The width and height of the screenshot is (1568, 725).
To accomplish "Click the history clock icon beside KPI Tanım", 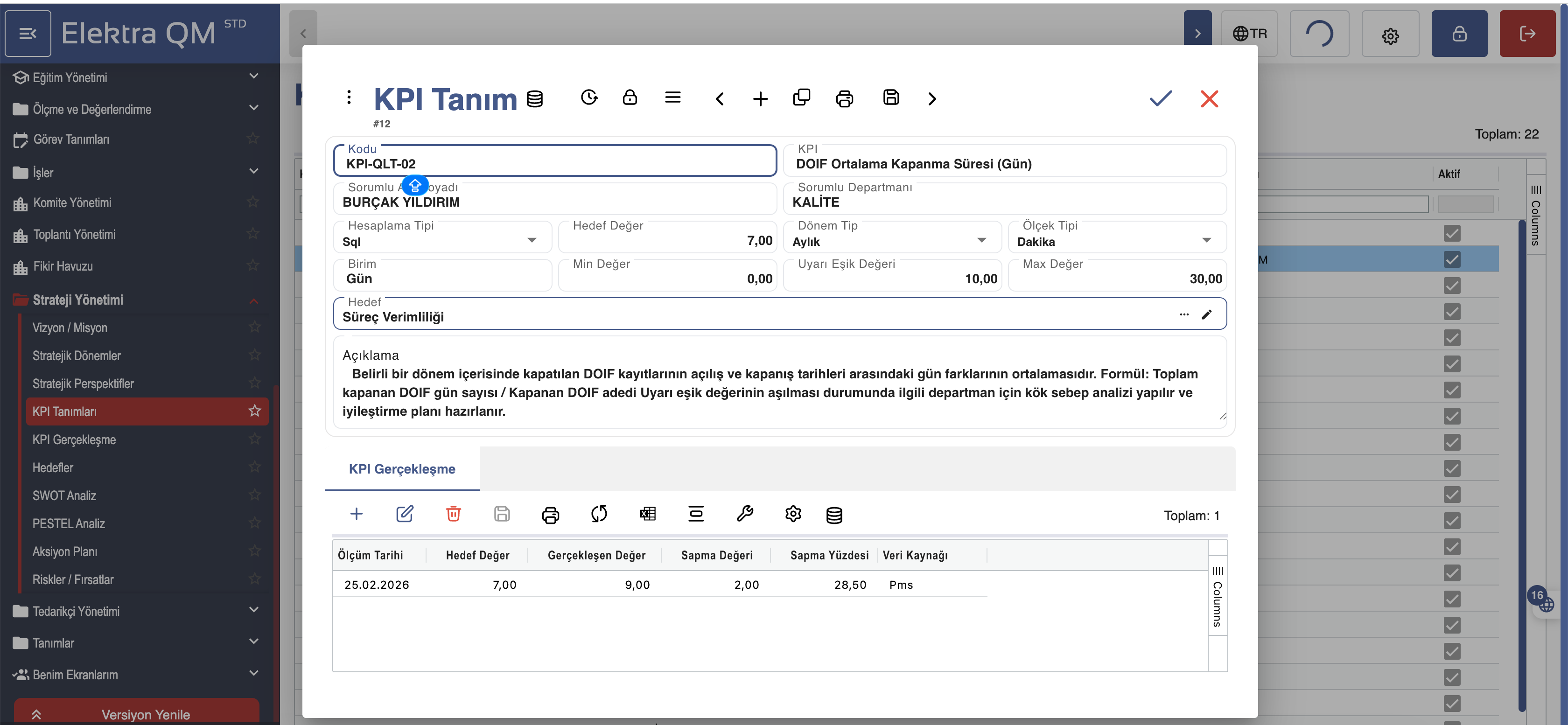I will [588, 98].
